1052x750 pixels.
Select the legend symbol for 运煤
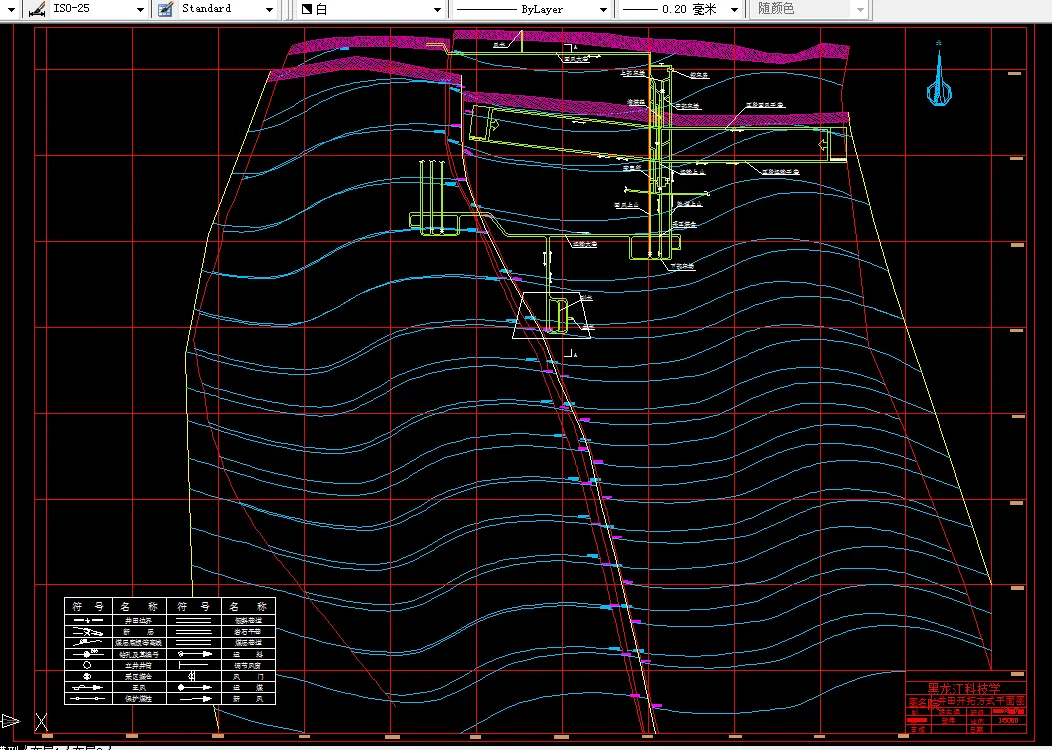(193, 688)
